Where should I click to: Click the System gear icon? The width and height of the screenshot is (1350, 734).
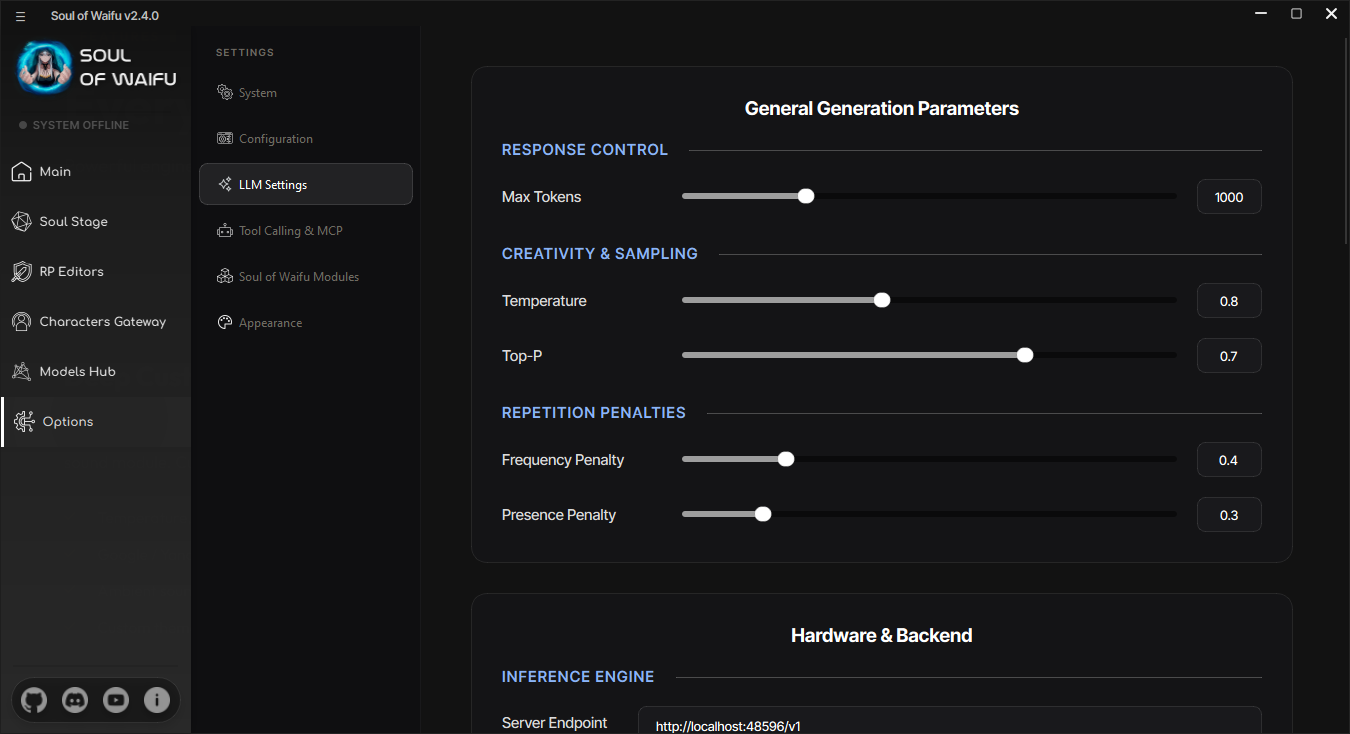point(225,93)
